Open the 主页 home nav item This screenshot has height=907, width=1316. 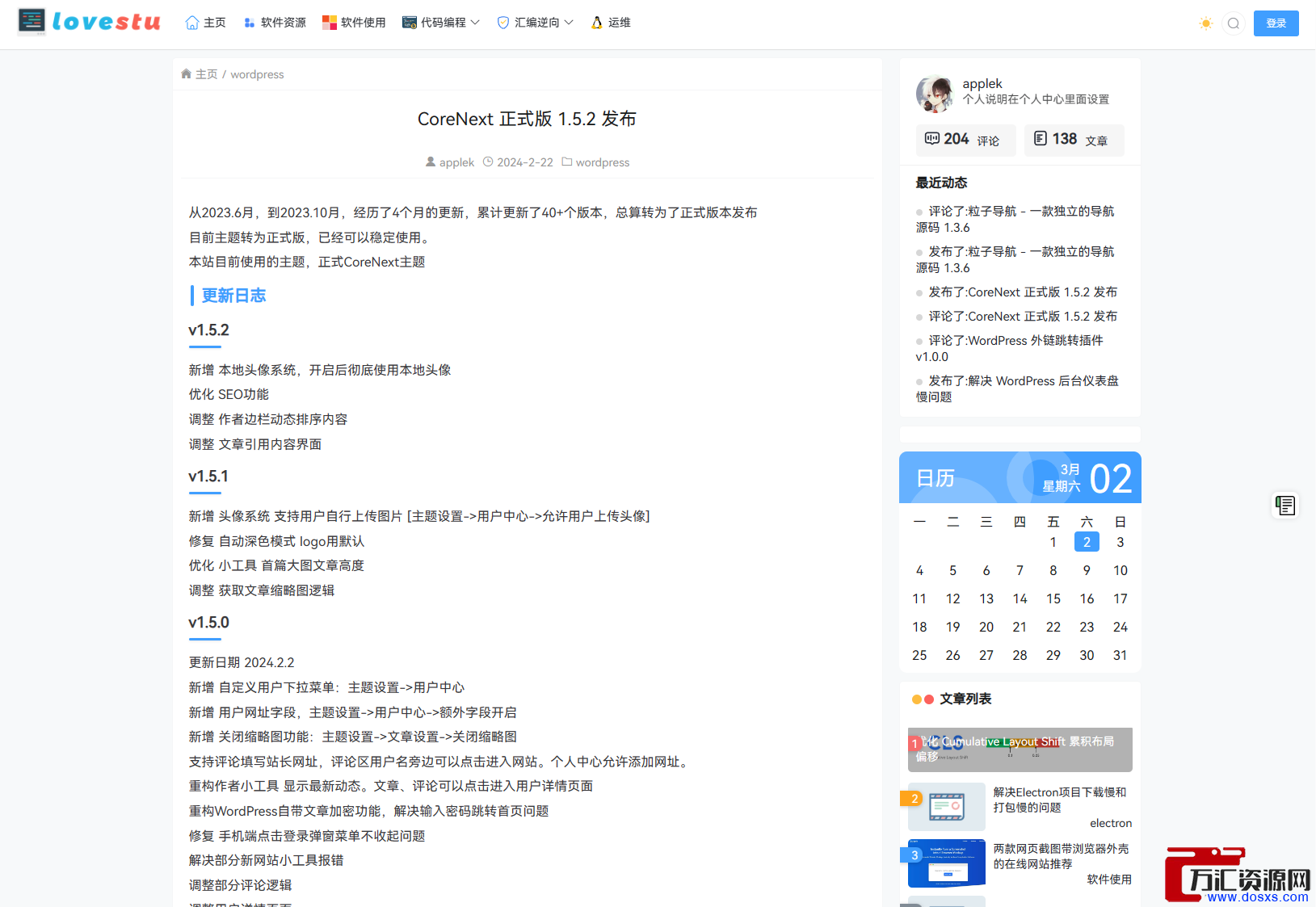[x=205, y=23]
